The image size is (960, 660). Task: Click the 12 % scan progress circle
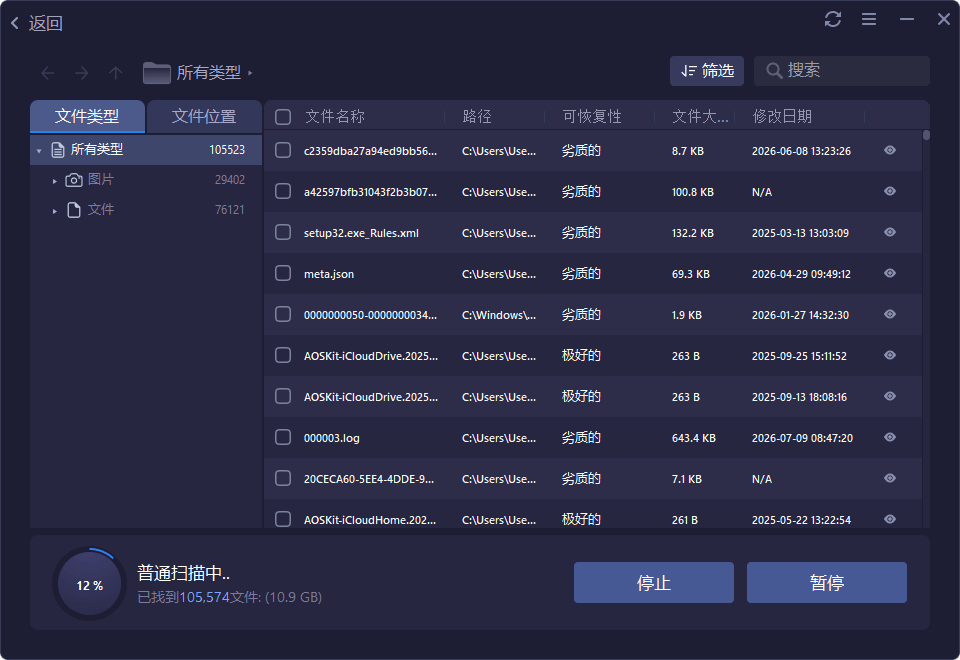click(x=89, y=585)
